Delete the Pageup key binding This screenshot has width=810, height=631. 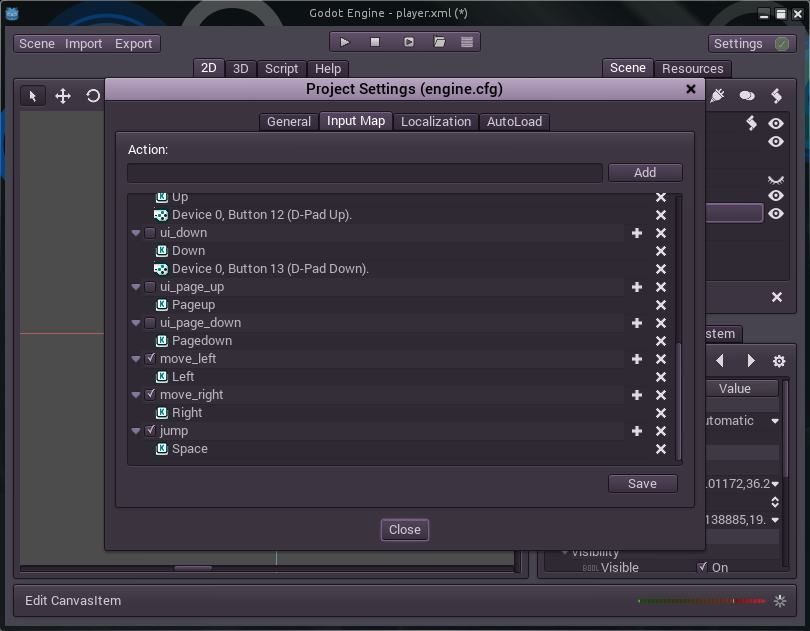[661, 305]
